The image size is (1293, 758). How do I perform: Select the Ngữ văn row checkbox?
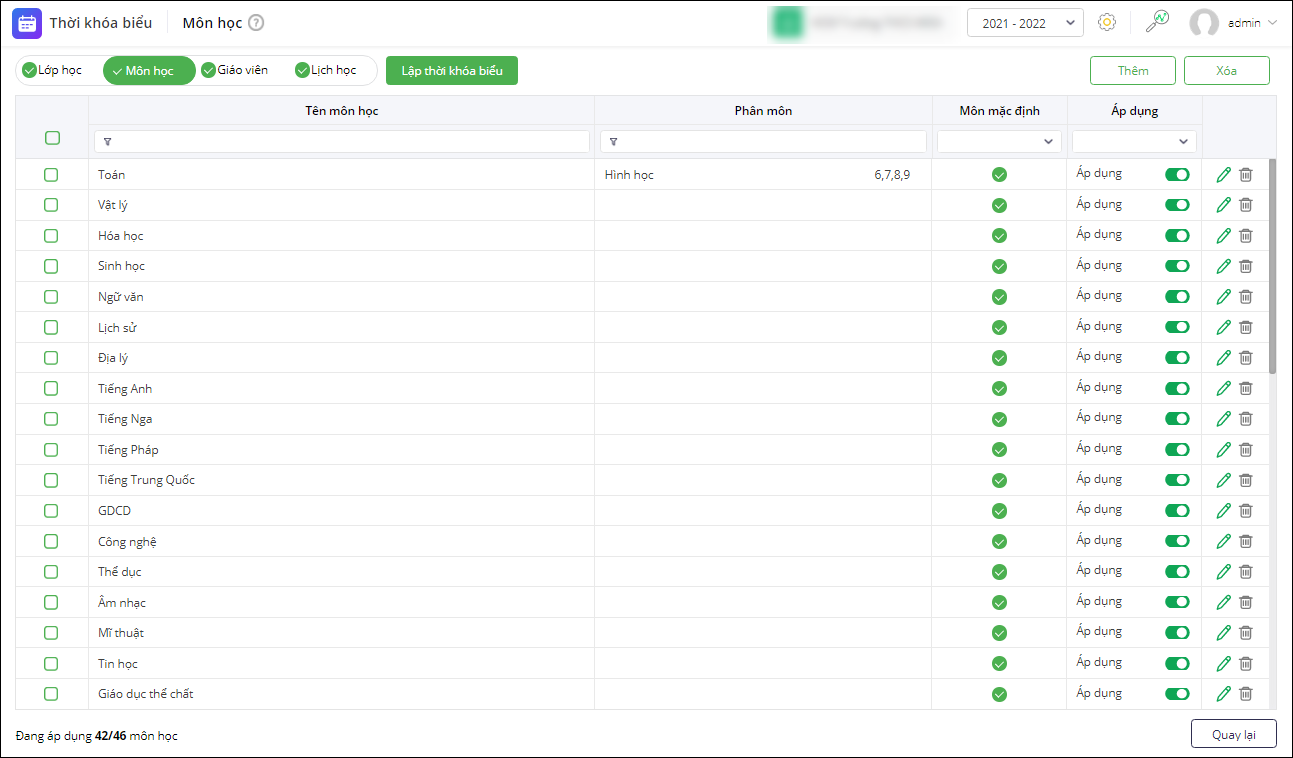pos(51,297)
